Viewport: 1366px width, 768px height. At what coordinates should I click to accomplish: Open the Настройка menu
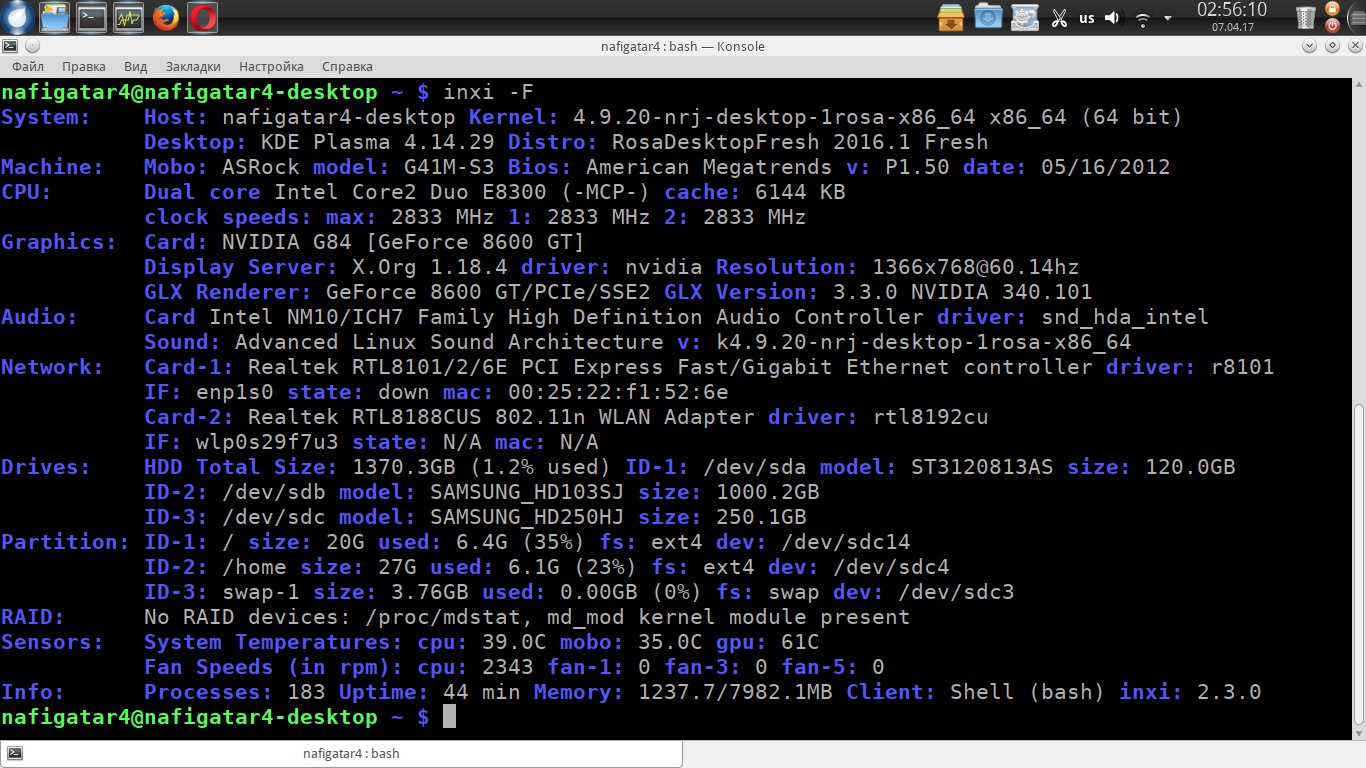tap(271, 67)
